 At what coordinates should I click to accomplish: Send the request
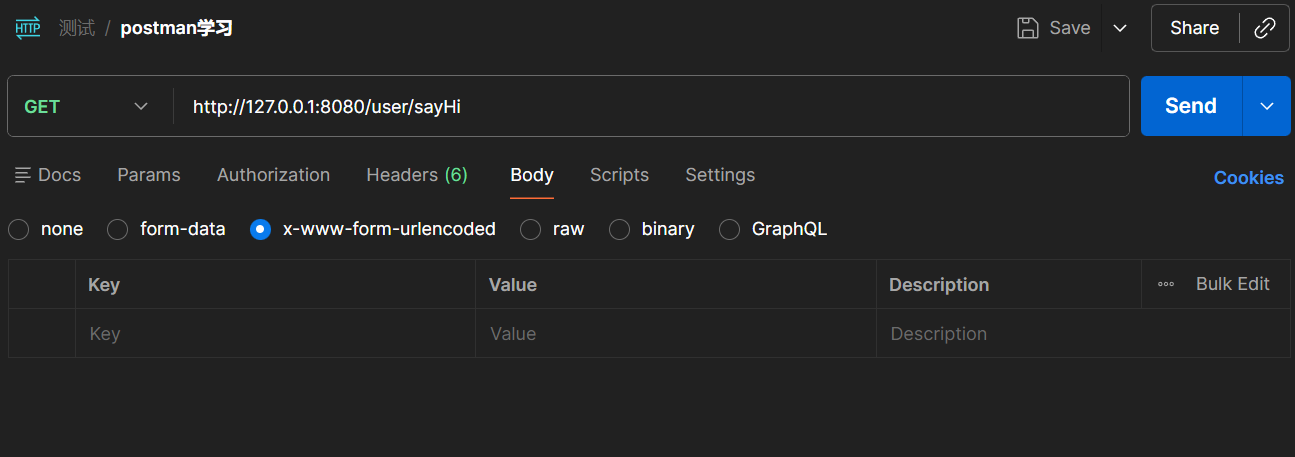click(x=1190, y=106)
